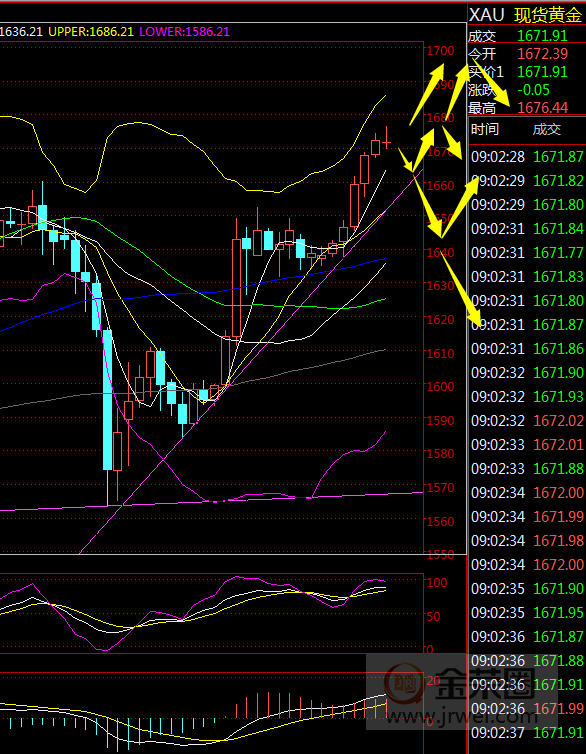The image size is (586, 754).
Task: Select the 现货黄金 instrument name
Action: click(x=548, y=15)
